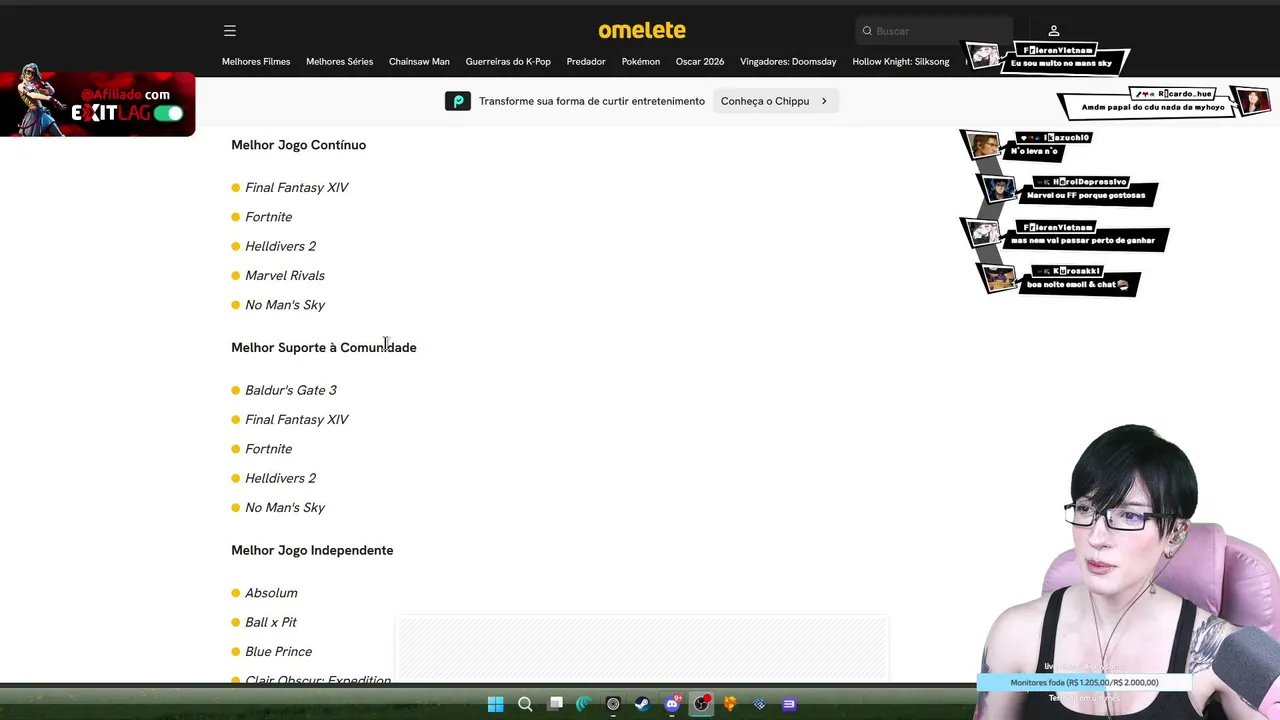Click the purple app icon on taskbar
1280x720 pixels.
pos(789,704)
